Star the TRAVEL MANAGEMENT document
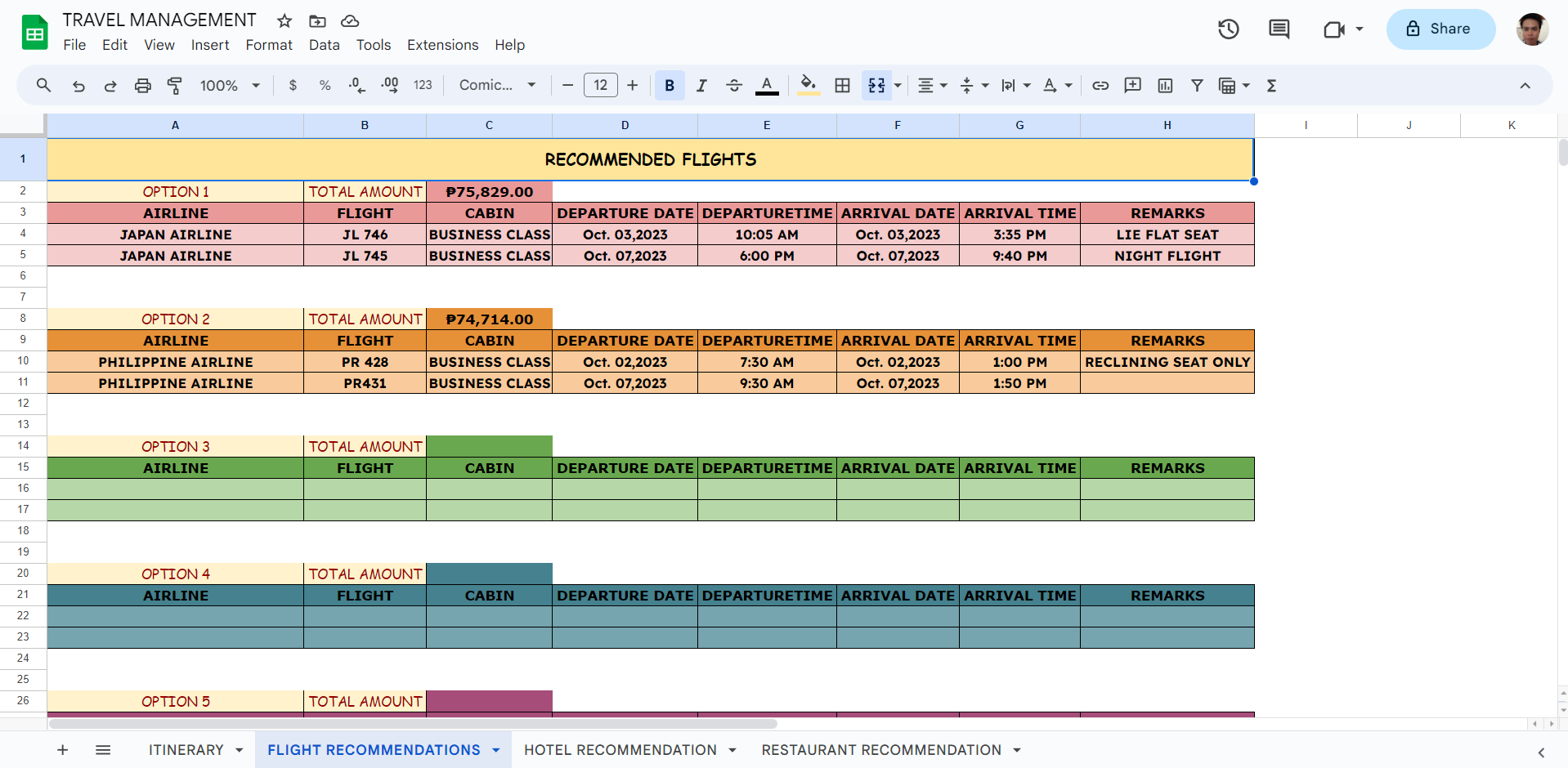 click(284, 20)
